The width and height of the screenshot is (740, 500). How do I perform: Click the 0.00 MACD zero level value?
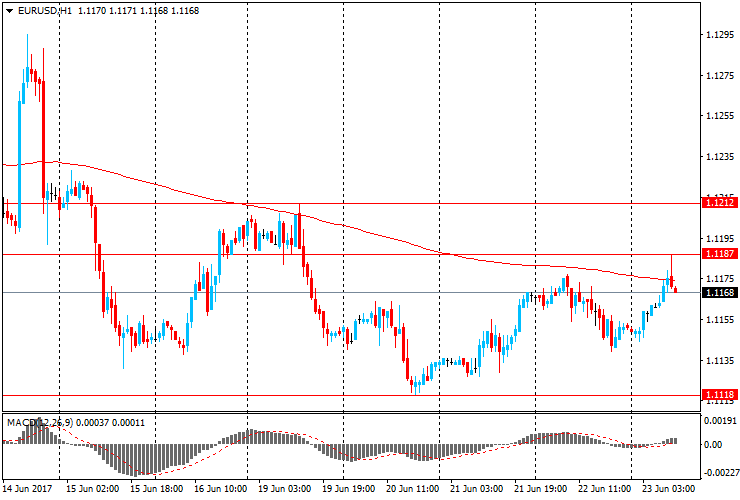pos(713,445)
